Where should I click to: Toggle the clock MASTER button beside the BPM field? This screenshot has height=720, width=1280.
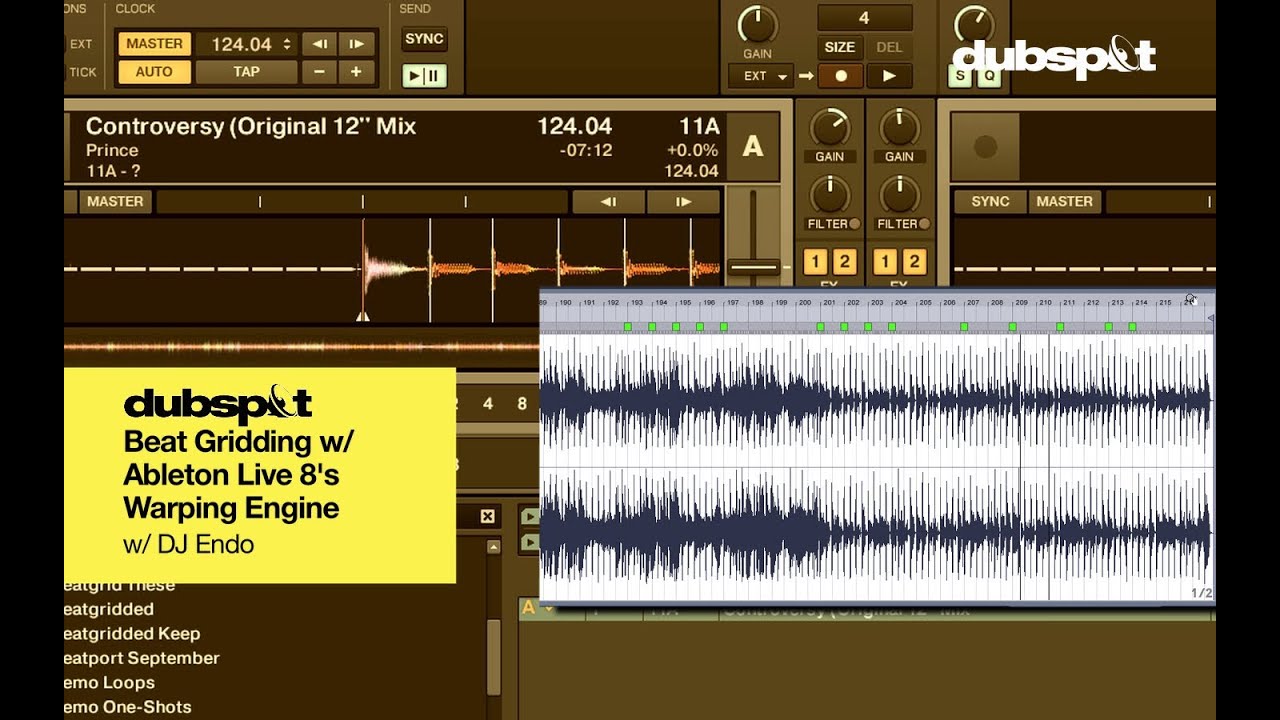click(x=154, y=44)
